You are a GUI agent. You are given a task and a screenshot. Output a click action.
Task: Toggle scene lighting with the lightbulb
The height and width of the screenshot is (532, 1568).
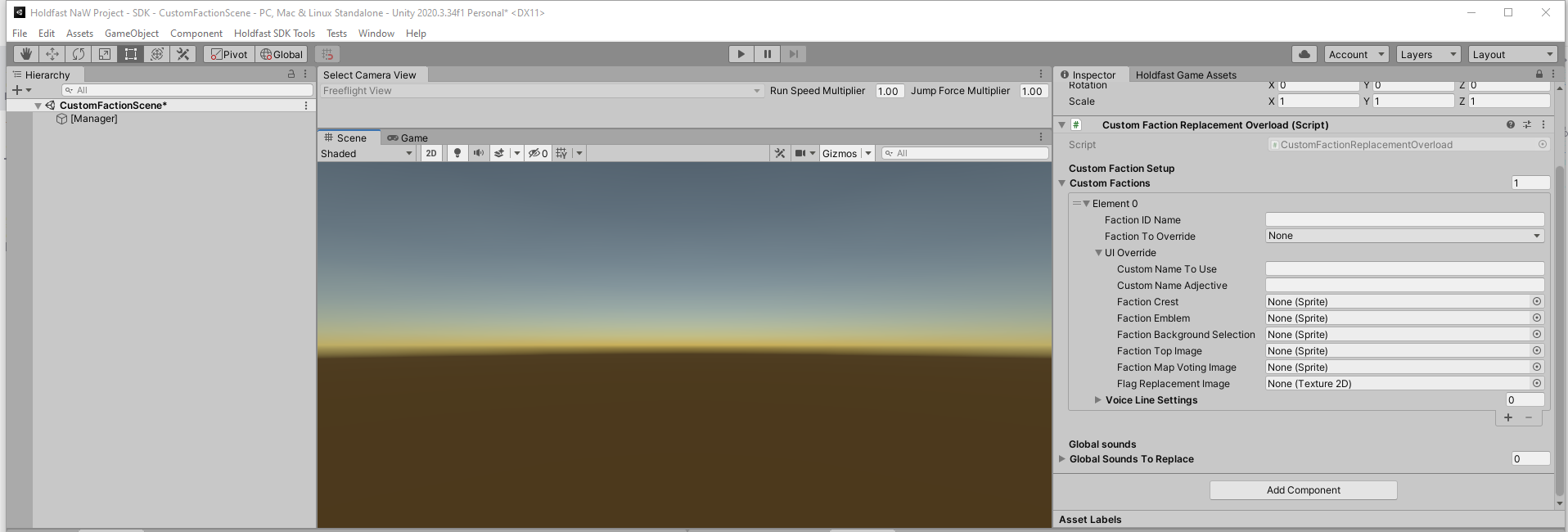(x=457, y=153)
